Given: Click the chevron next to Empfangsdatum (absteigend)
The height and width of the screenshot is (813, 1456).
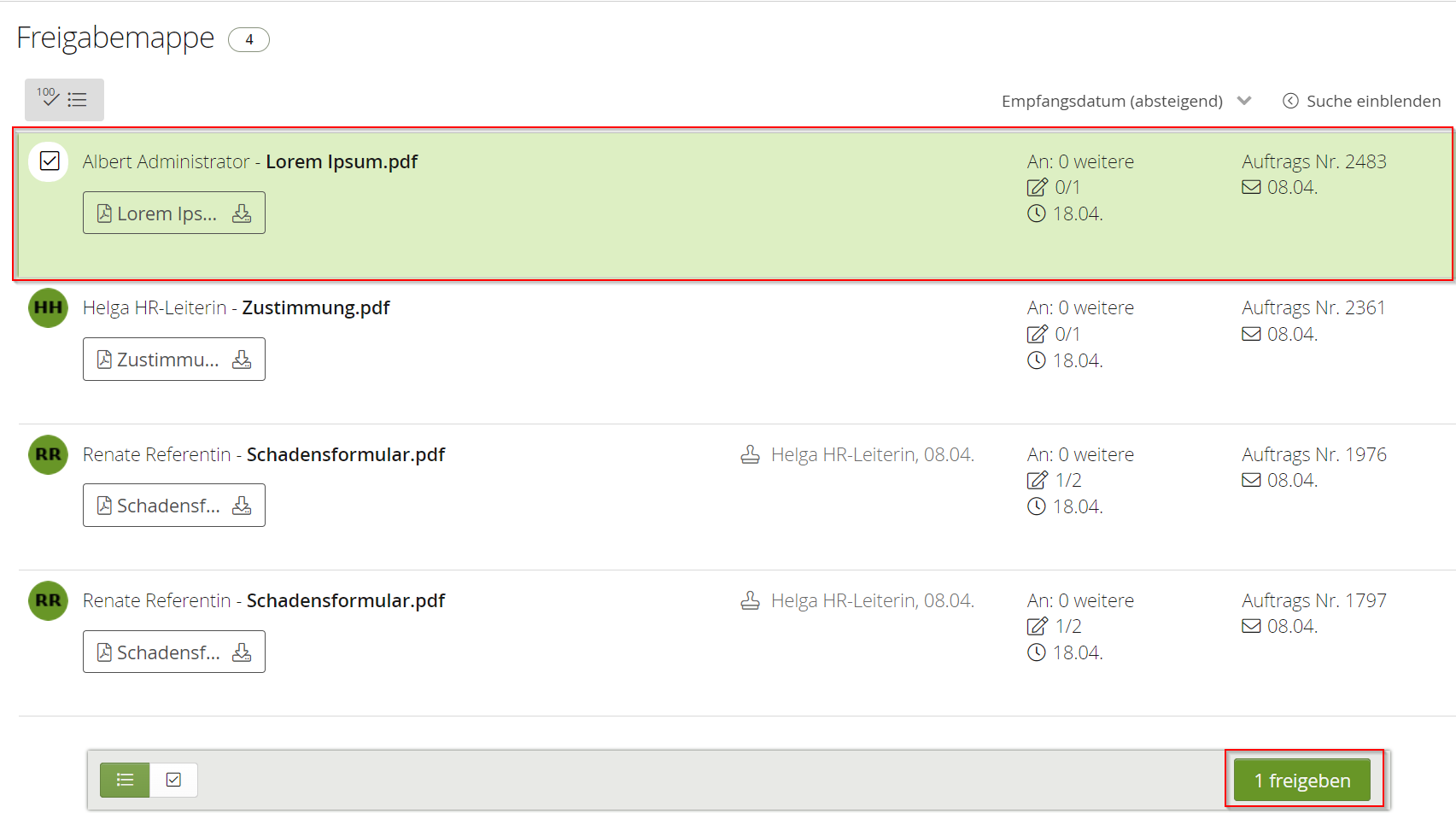Looking at the screenshot, I should click(1244, 101).
